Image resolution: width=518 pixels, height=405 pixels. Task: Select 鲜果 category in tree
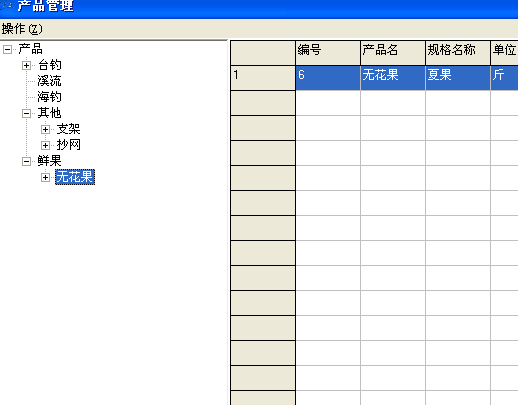[x=49, y=161]
